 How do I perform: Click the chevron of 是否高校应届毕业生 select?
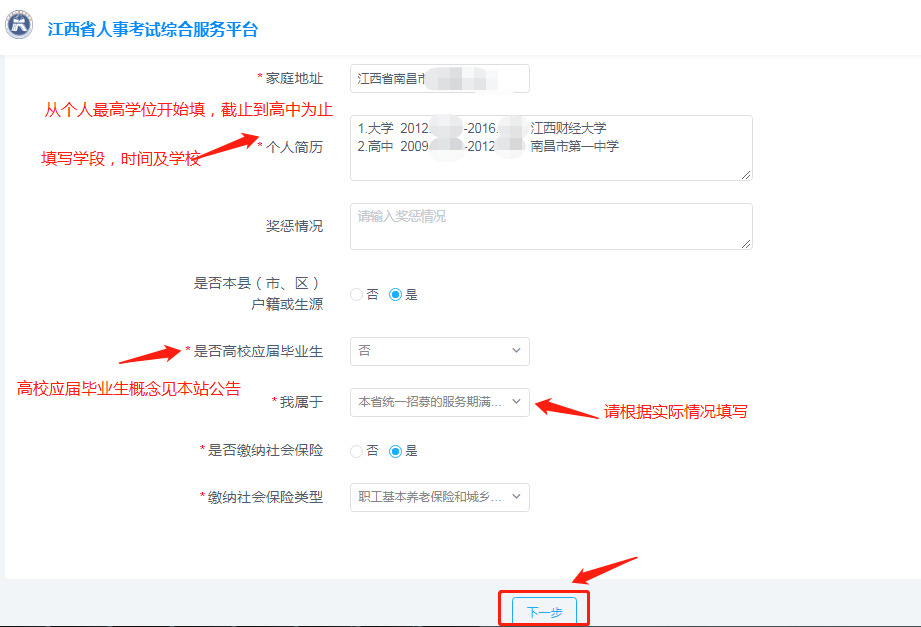tap(516, 350)
